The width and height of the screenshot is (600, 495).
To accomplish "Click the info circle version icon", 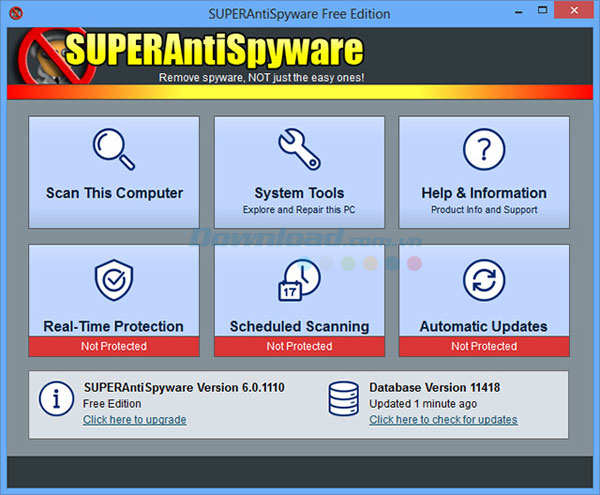I will 56,398.
